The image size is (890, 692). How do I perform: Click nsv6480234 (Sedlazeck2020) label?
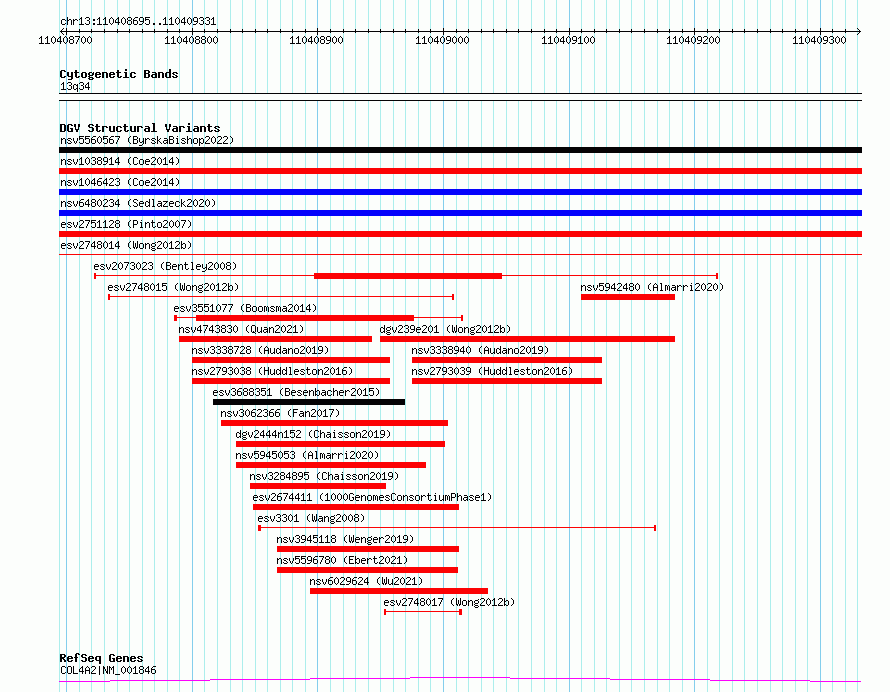tap(138, 203)
